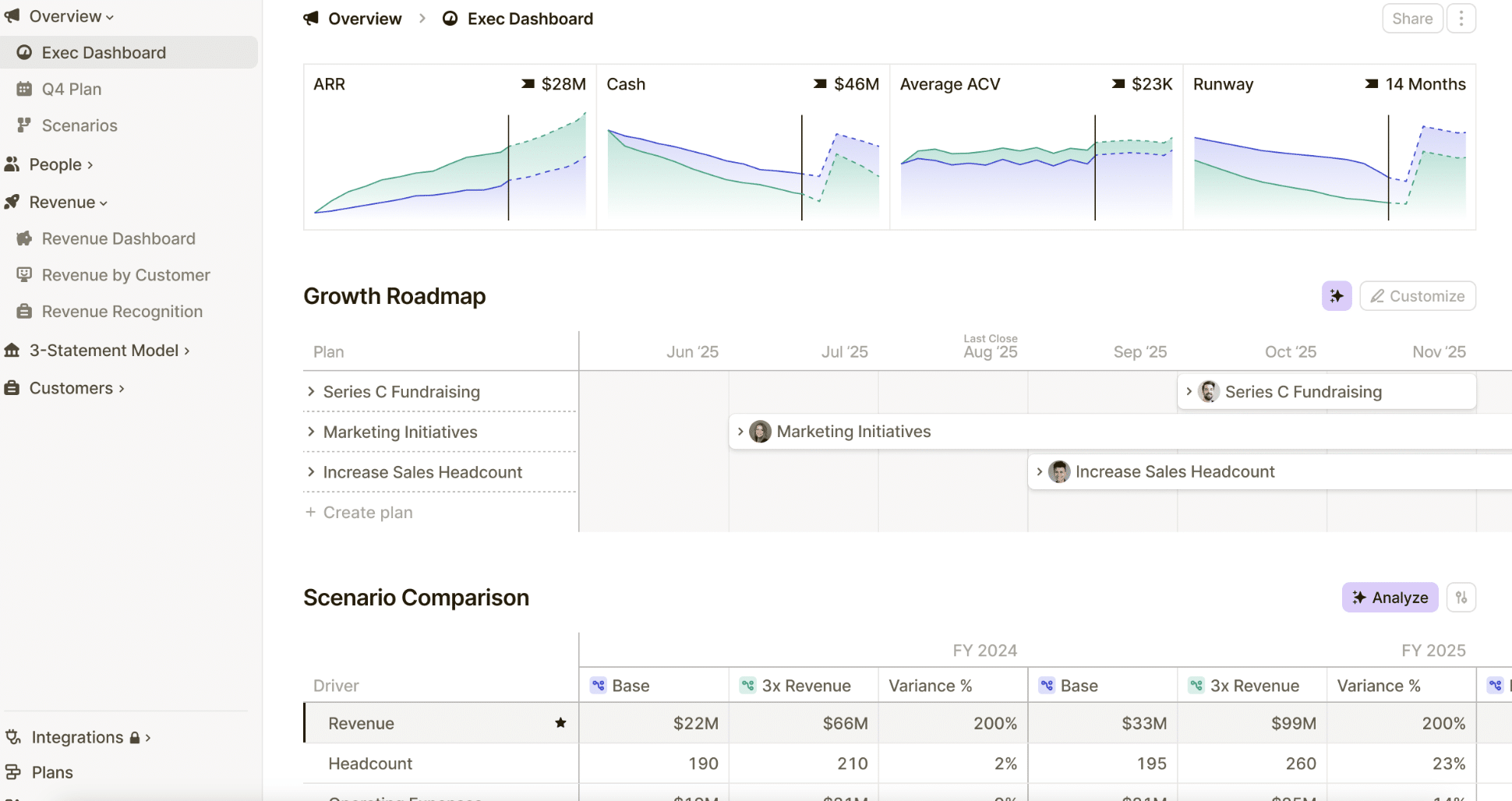Click the Customize button

coord(1418,296)
